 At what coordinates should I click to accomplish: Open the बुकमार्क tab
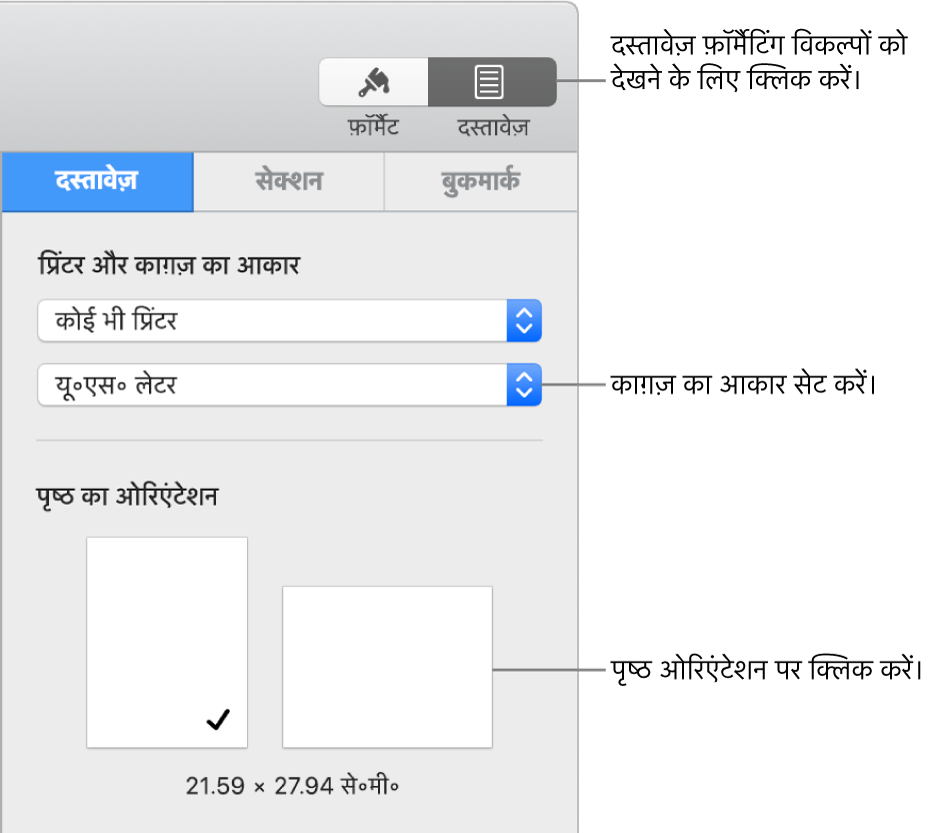point(481,181)
